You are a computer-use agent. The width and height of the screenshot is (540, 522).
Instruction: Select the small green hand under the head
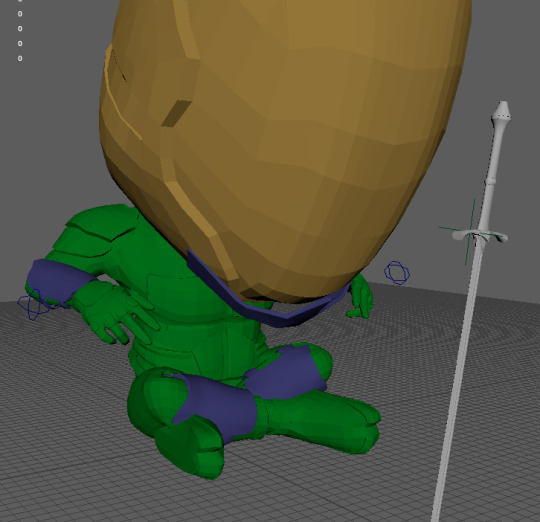361,297
